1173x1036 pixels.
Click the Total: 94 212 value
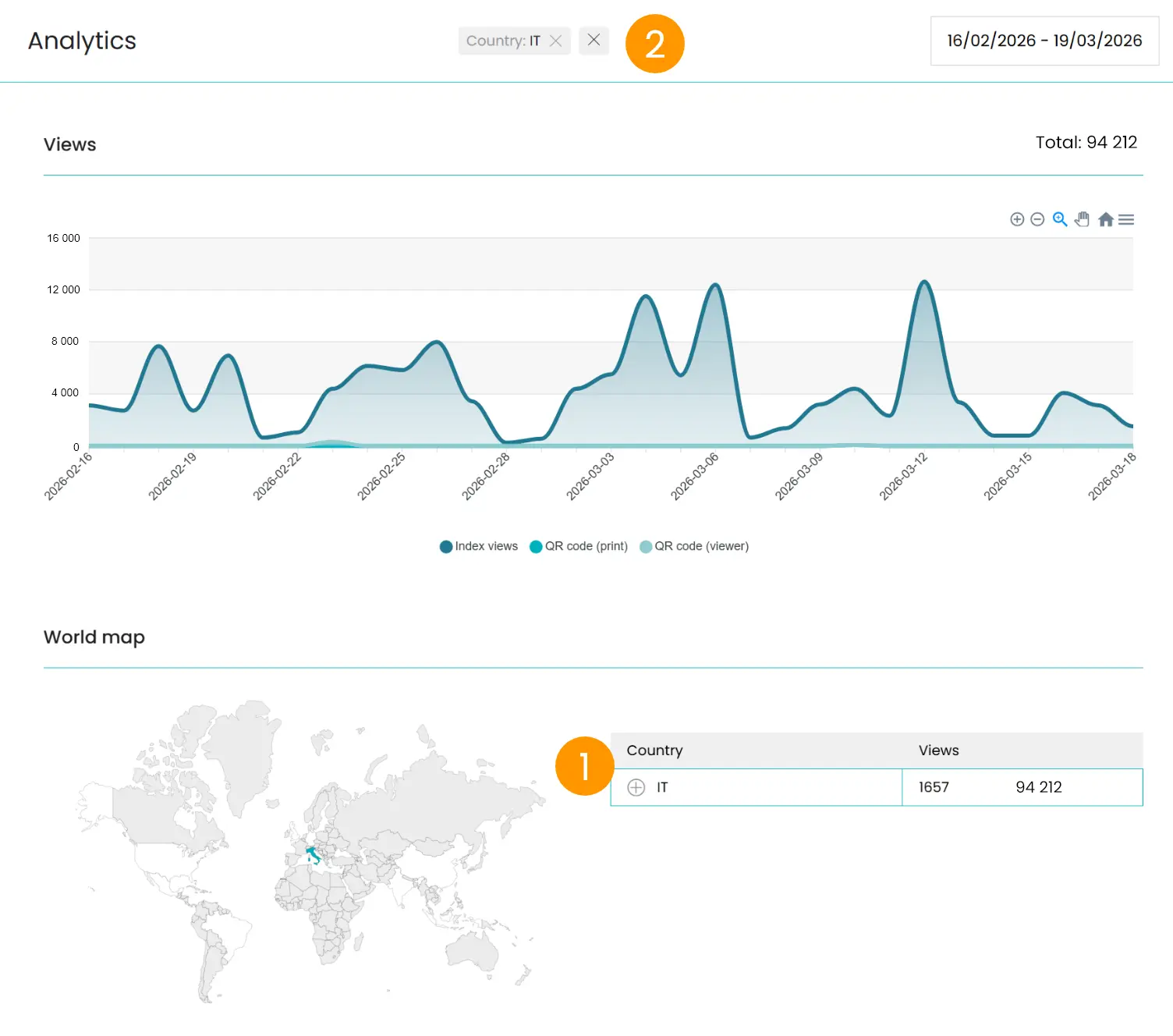point(1086,143)
